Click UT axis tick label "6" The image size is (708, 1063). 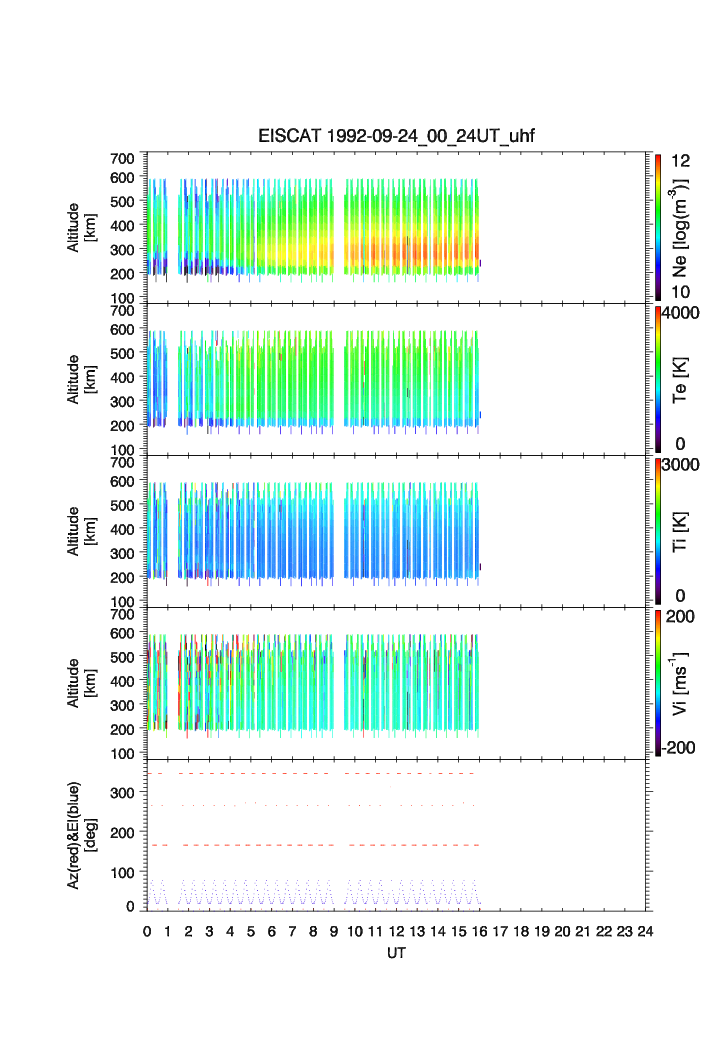coord(271,931)
